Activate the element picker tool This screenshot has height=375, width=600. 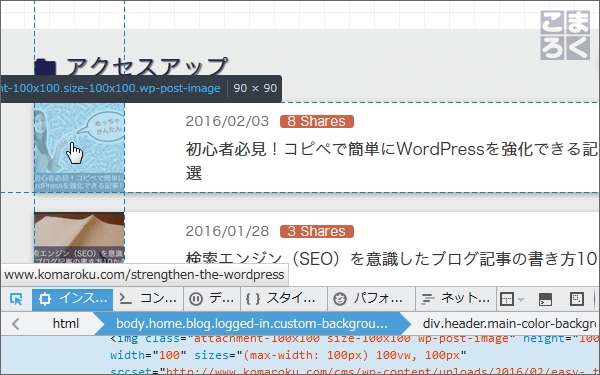16,299
